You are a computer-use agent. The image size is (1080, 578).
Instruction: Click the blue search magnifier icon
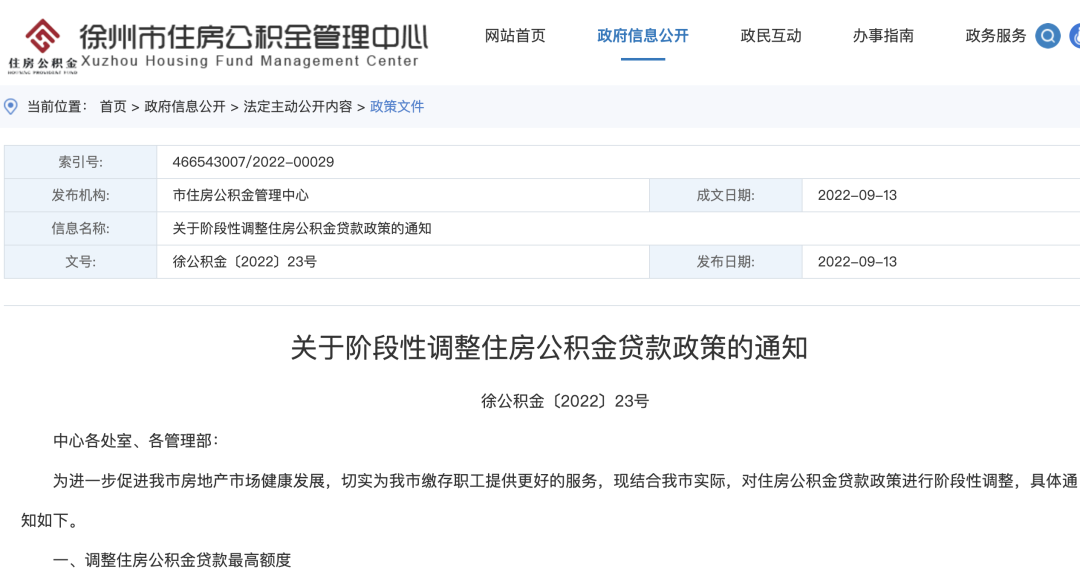pyautogui.click(x=1048, y=36)
